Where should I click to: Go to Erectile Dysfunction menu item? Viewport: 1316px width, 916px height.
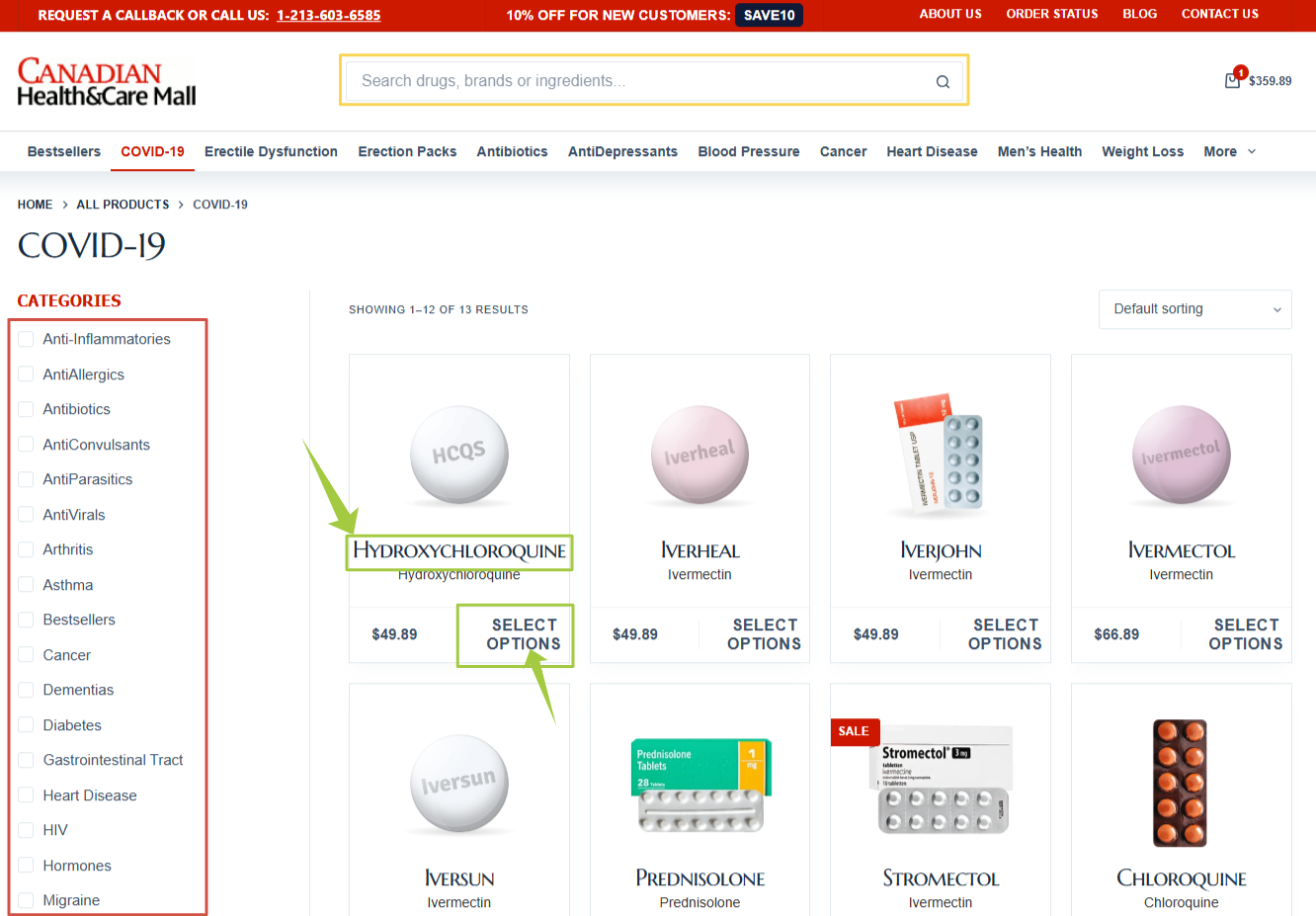271,151
